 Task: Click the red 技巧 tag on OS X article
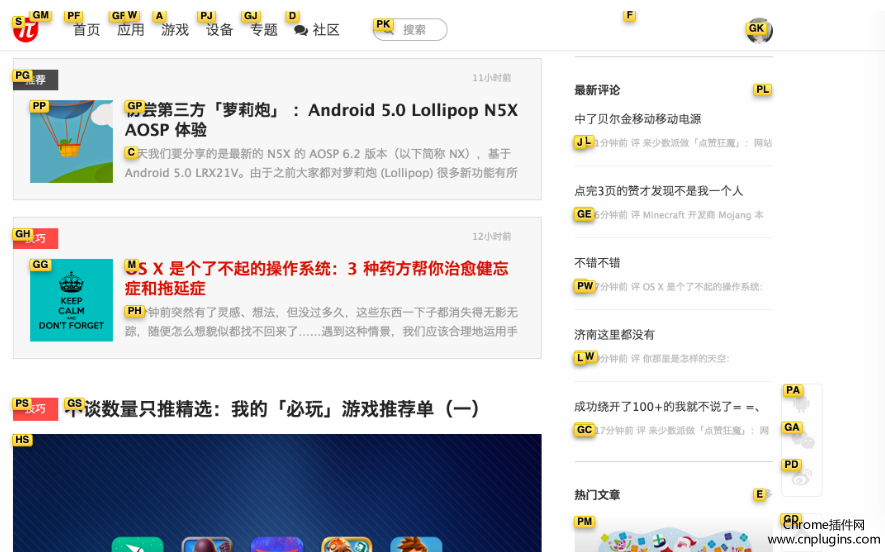(36, 239)
